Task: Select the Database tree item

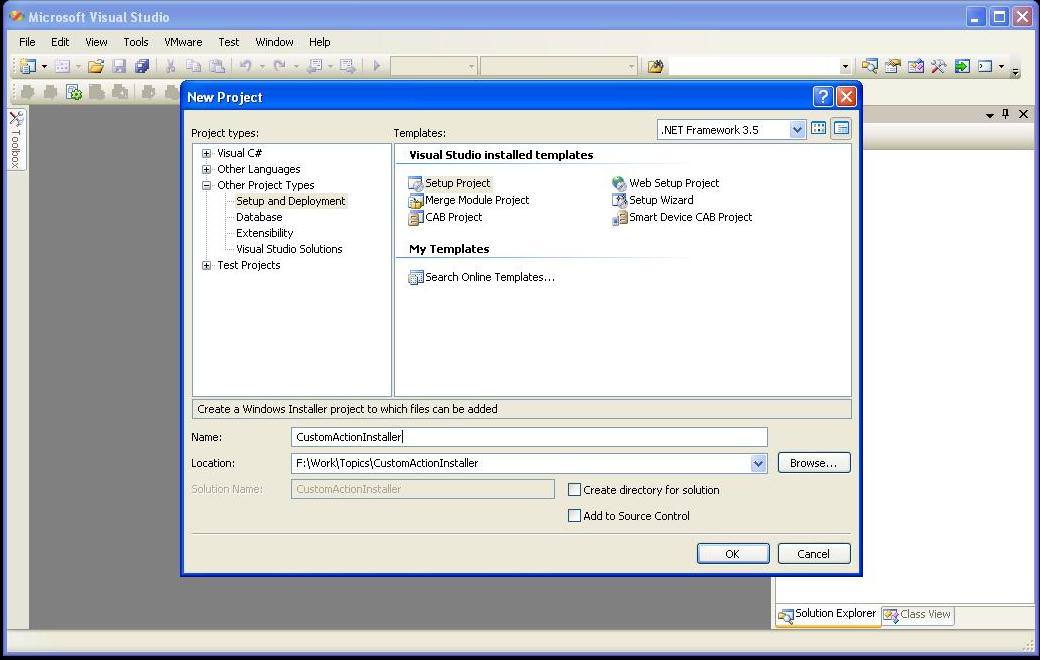Action: [259, 217]
